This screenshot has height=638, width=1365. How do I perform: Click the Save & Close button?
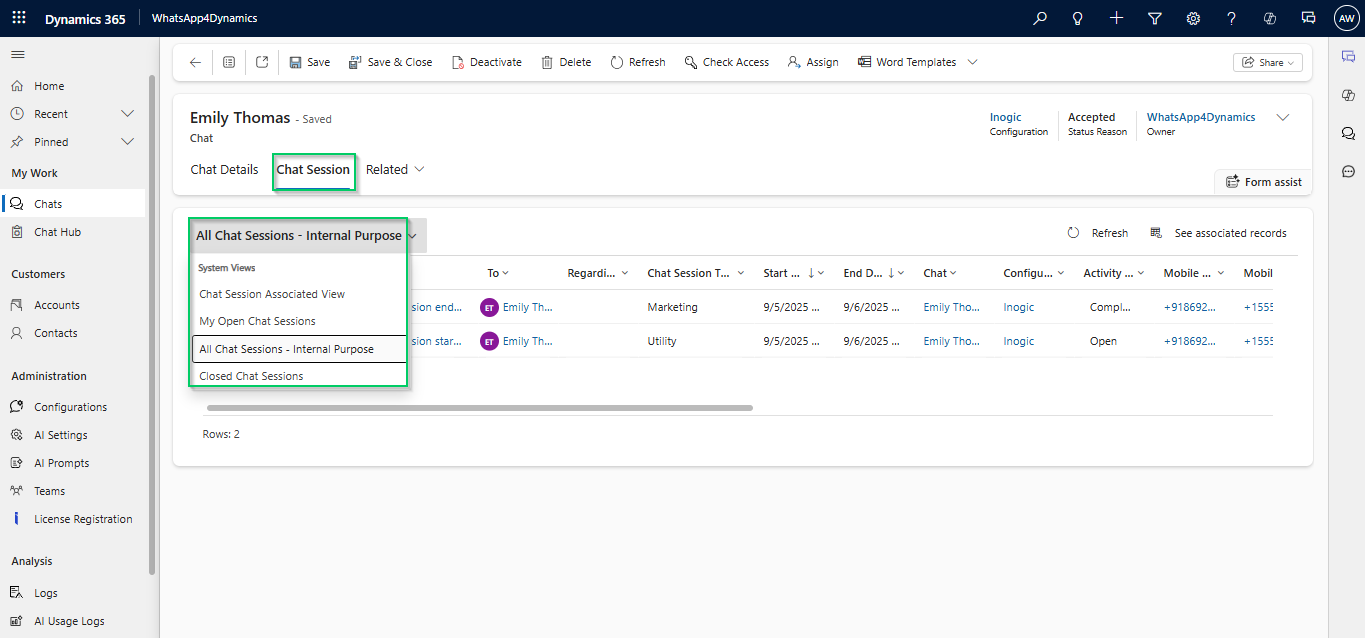[x=390, y=62]
